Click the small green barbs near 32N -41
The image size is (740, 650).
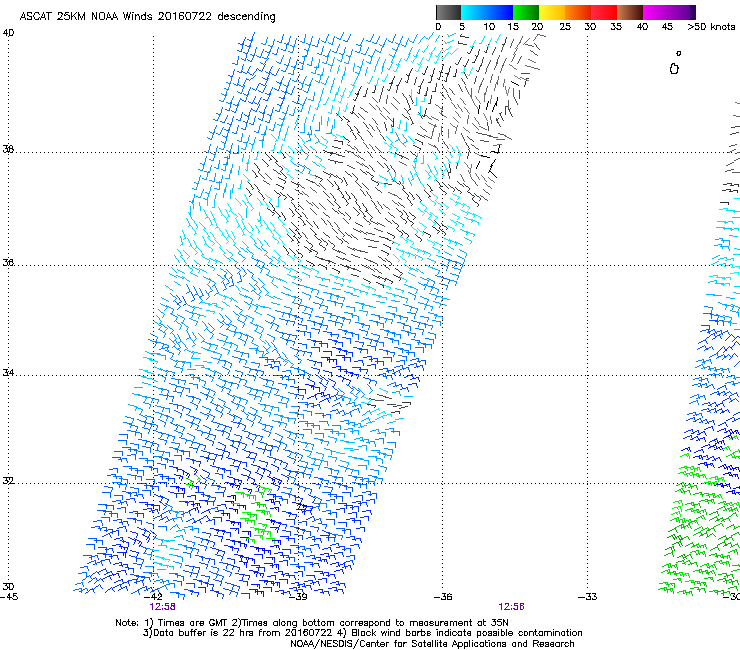(193, 481)
